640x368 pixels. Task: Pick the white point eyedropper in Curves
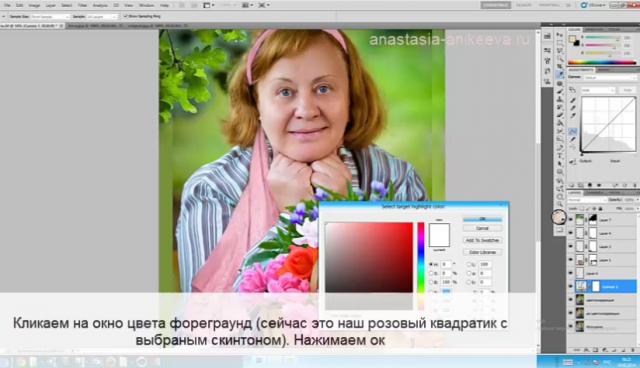[x=573, y=116]
